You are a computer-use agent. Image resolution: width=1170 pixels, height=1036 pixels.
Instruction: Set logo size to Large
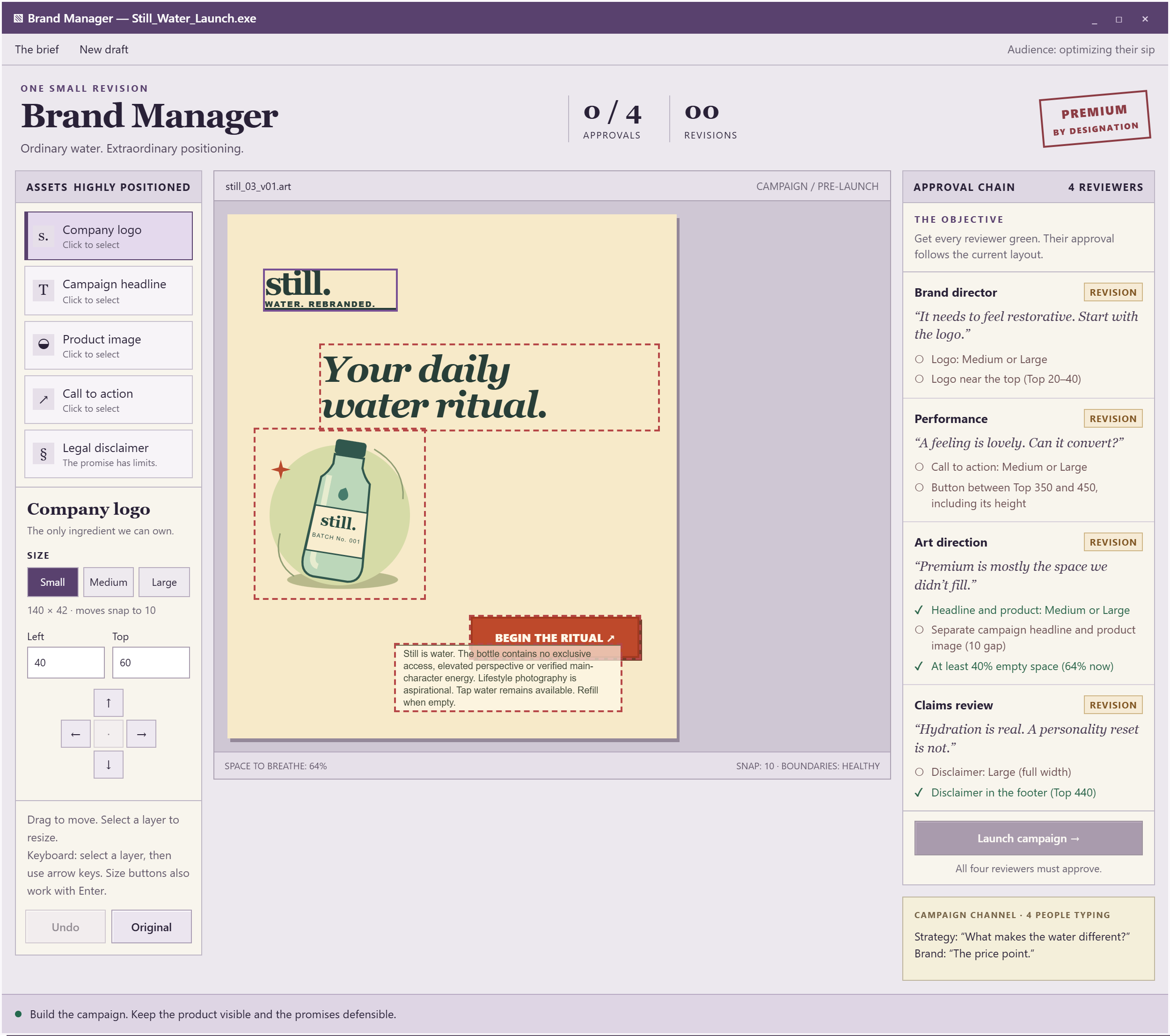tap(164, 582)
